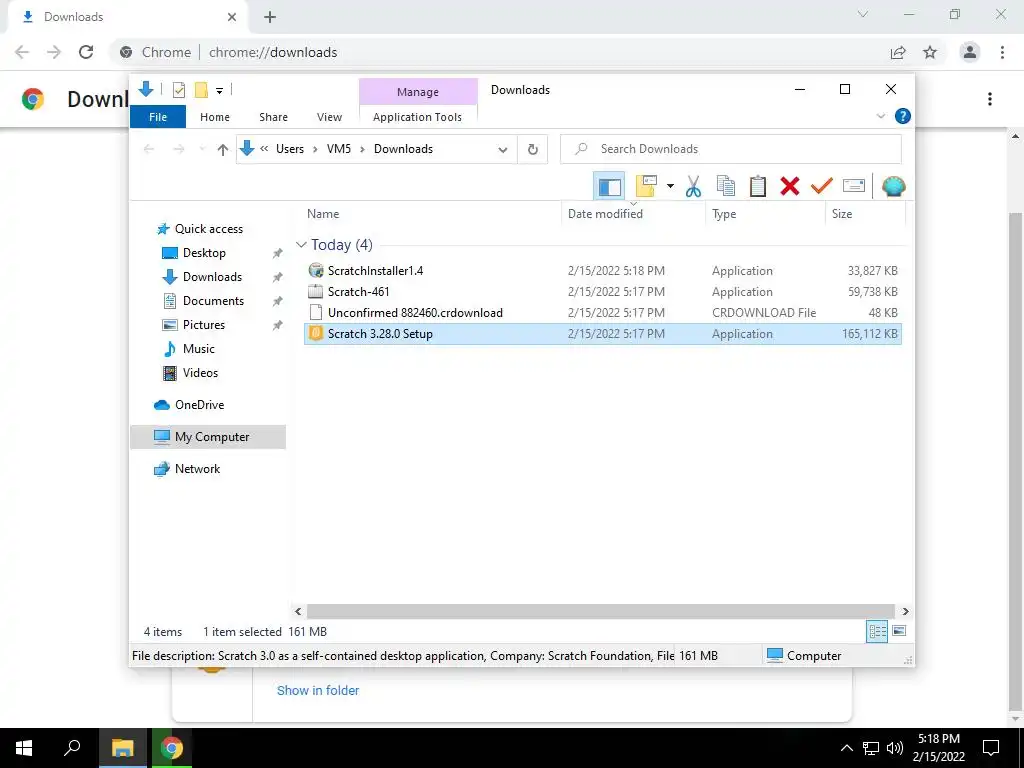Click quick access New folder icon
Viewport: 1024px width, 768px height.
[x=201, y=90]
